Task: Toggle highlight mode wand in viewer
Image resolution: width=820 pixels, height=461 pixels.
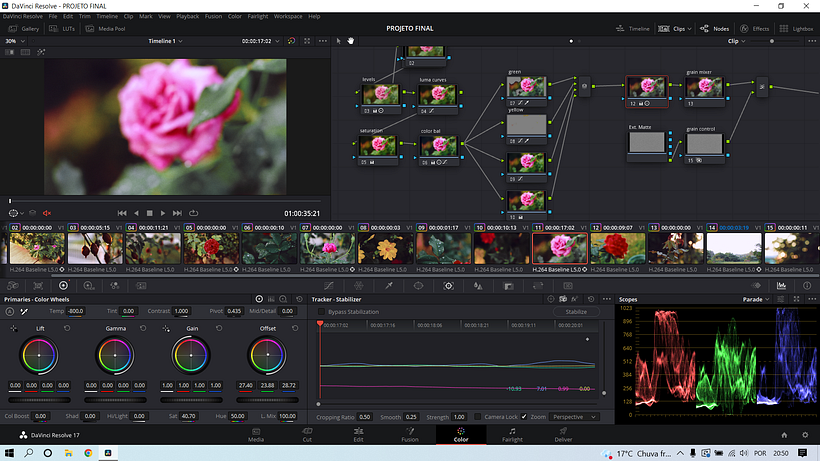Action: (x=41, y=52)
